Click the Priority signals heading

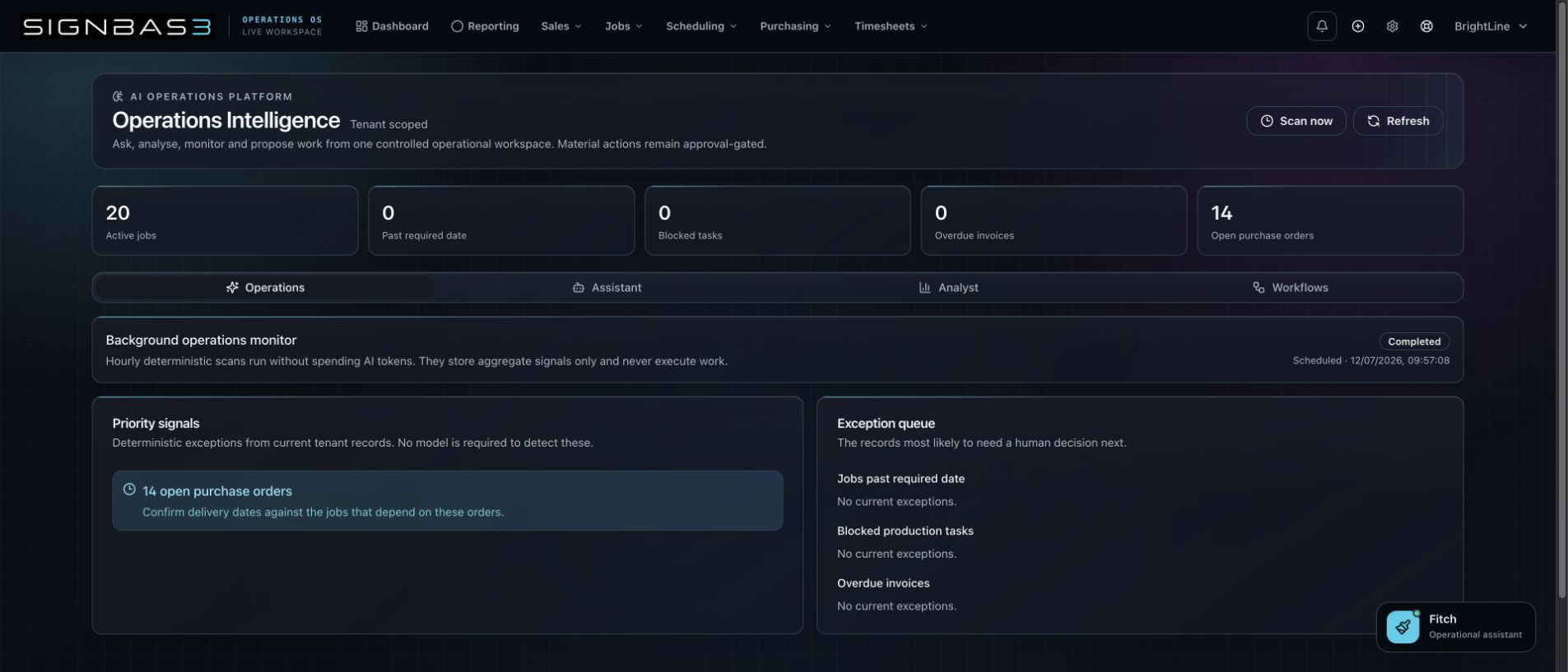coord(156,423)
